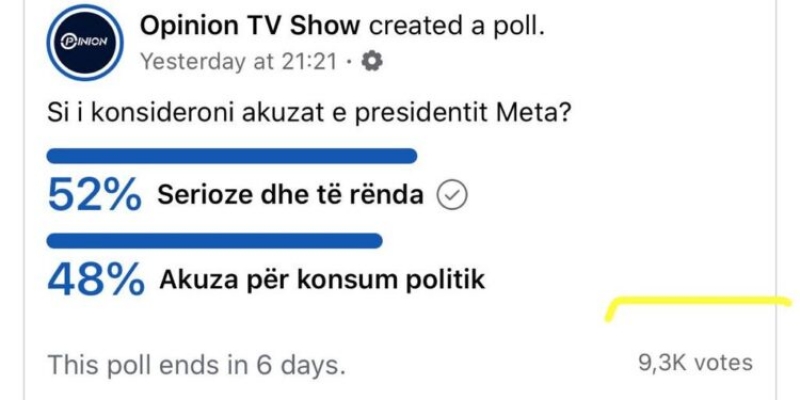Image resolution: width=800 pixels, height=400 pixels.
Task: Click the 'This poll ends in 6 days' text
Action: (196, 365)
